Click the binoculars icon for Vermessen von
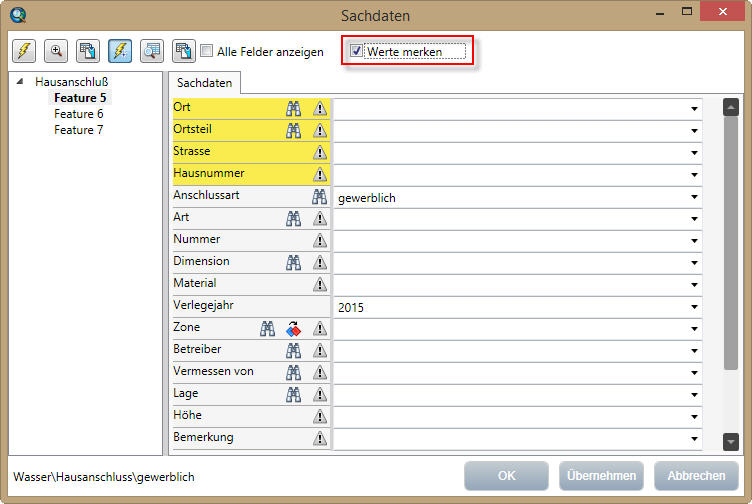Image resolution: width=752 pixels, height=504 pixels. 294,373
